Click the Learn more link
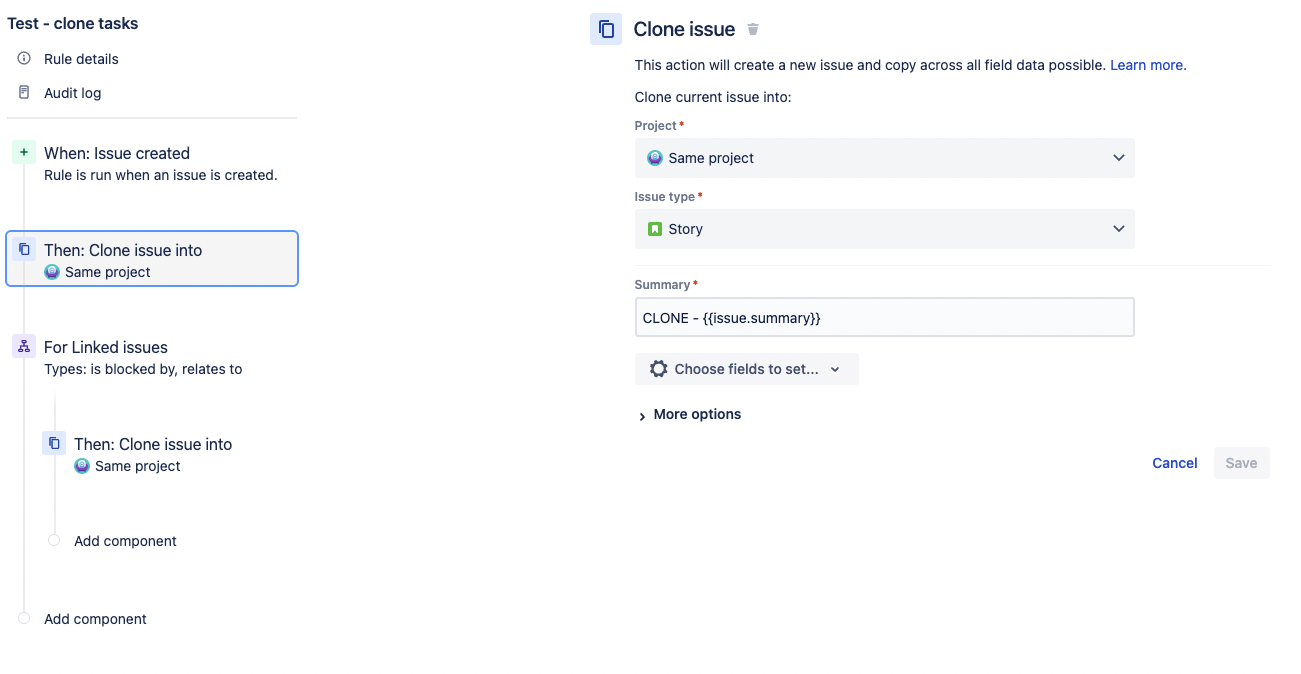This screenshot has height=674, width=1301. 1146,65
